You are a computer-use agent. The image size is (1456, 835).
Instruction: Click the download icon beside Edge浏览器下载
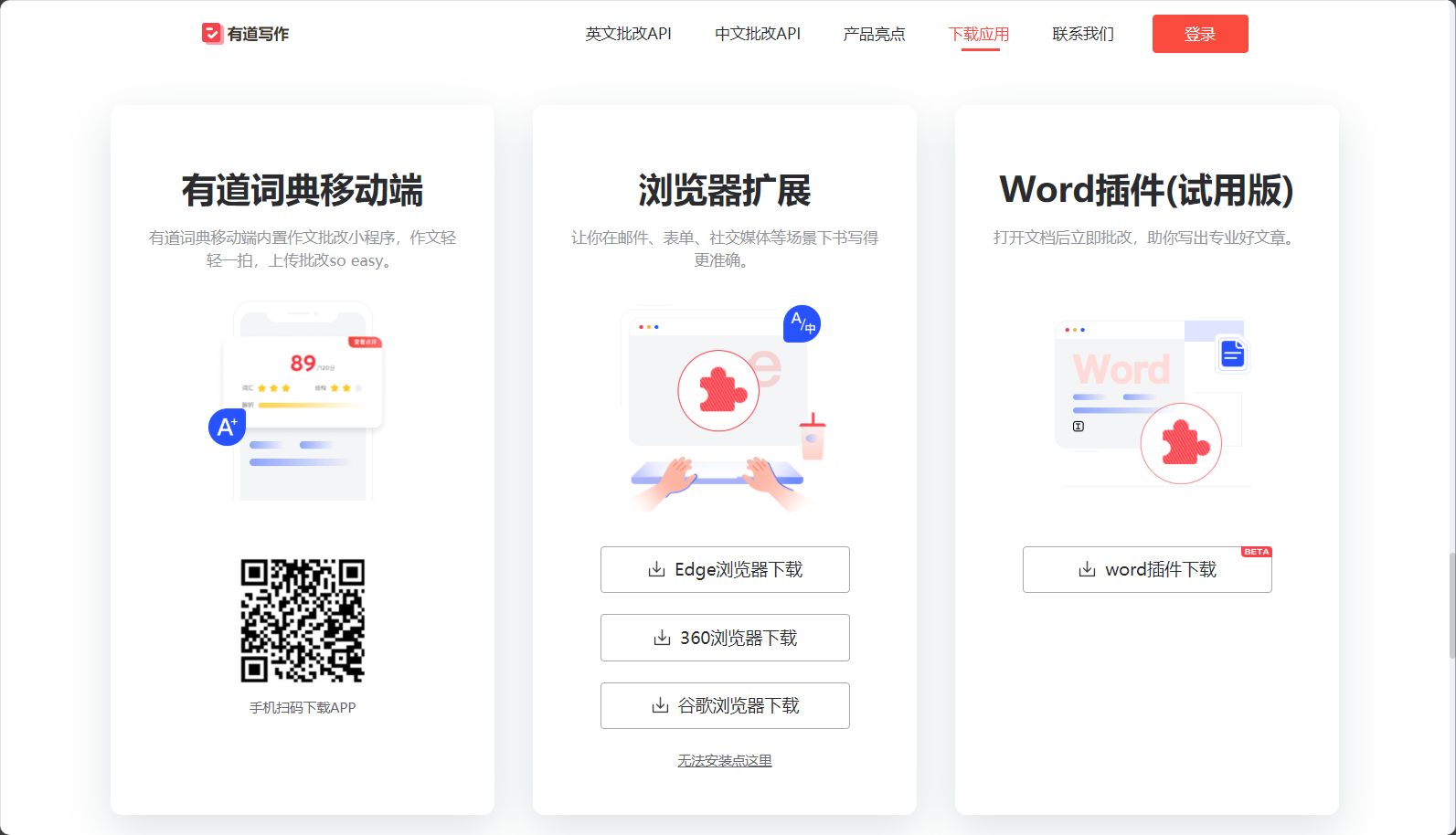(x=656, y=569)
